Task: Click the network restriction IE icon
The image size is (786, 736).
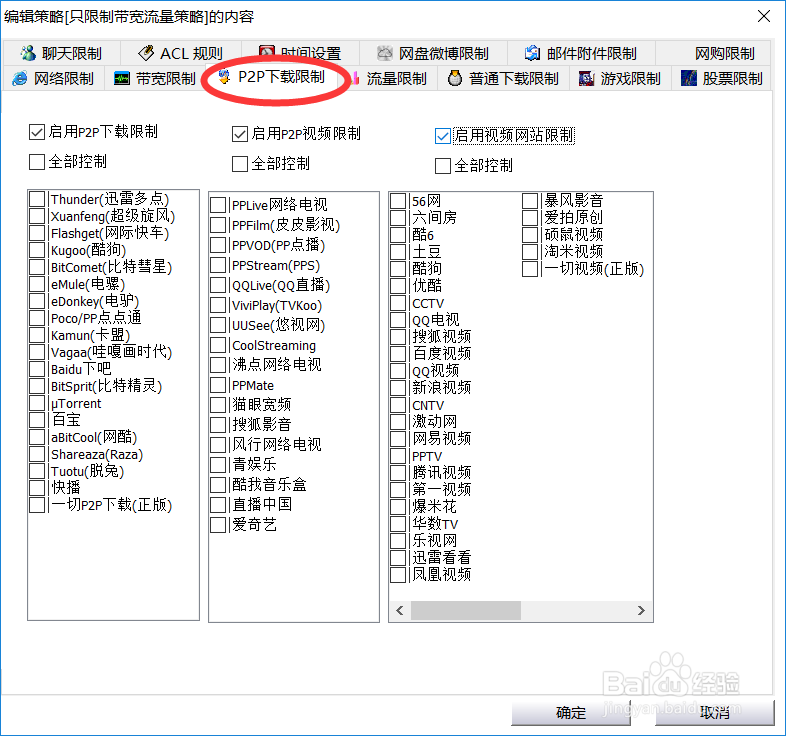Action: tap(20, 78)
